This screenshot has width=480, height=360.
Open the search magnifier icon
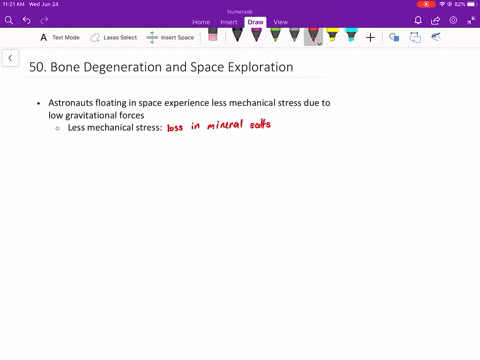(x=9, y=20)
